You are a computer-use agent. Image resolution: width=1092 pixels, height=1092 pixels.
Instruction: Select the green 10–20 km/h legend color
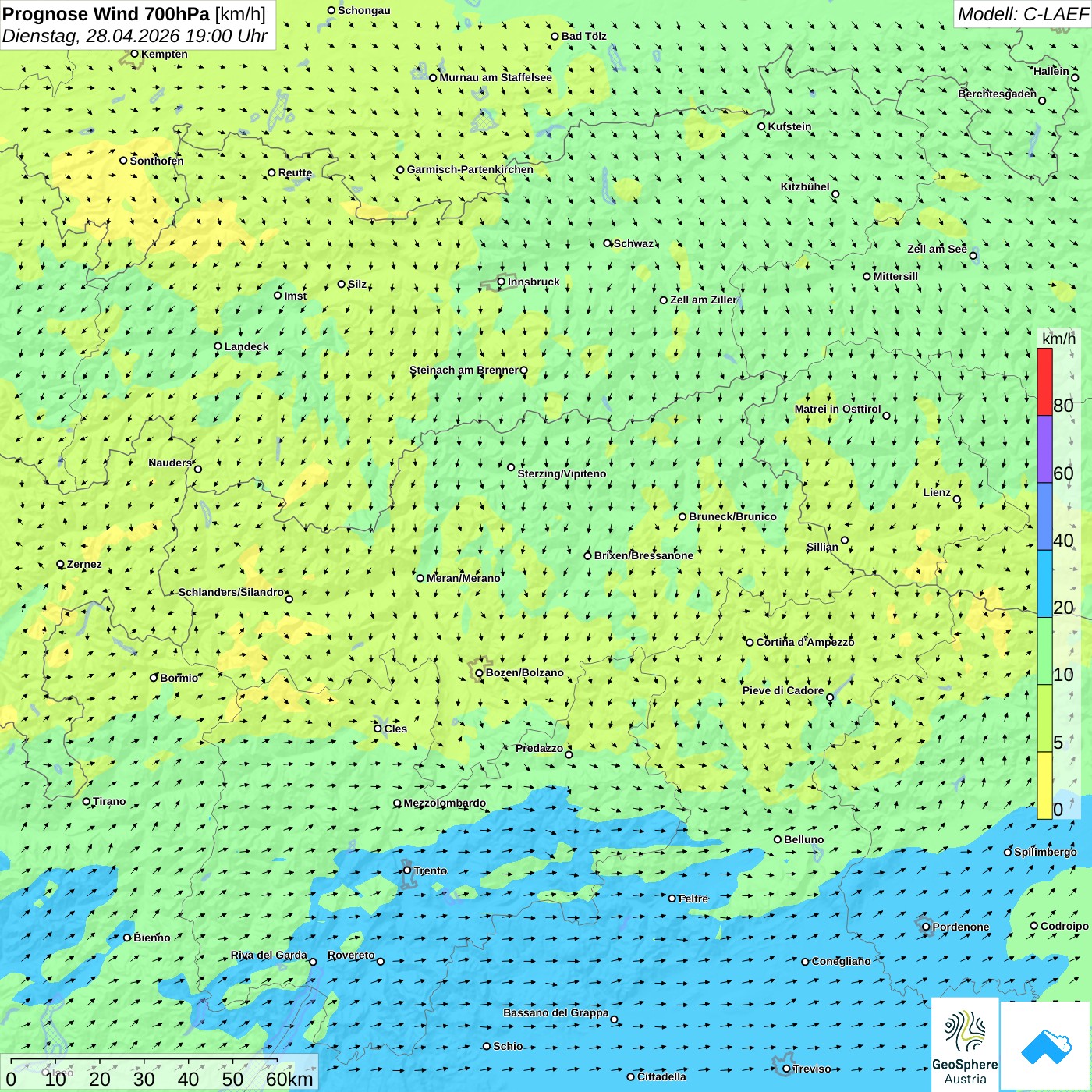coord(1044,651)
